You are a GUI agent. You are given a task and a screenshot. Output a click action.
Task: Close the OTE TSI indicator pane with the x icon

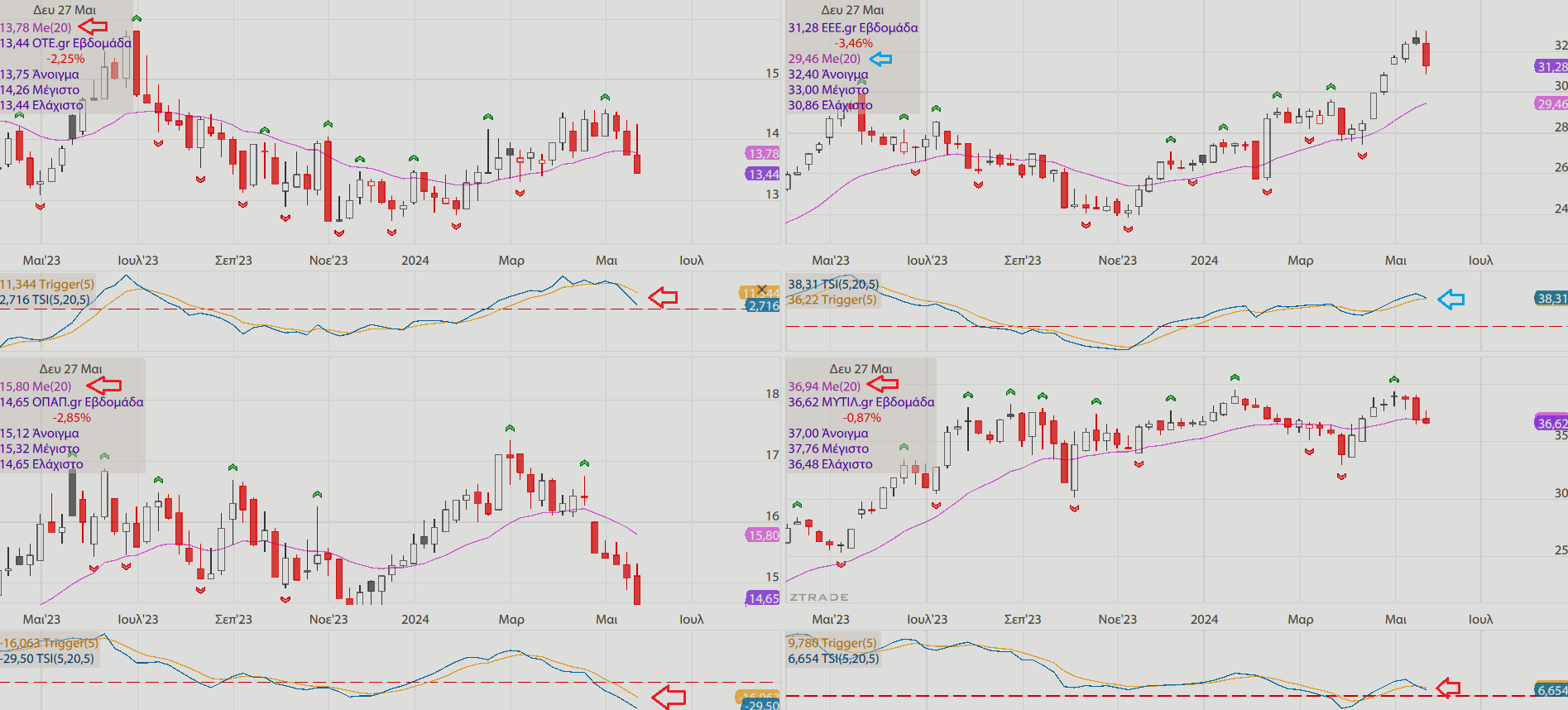(762, 290)
